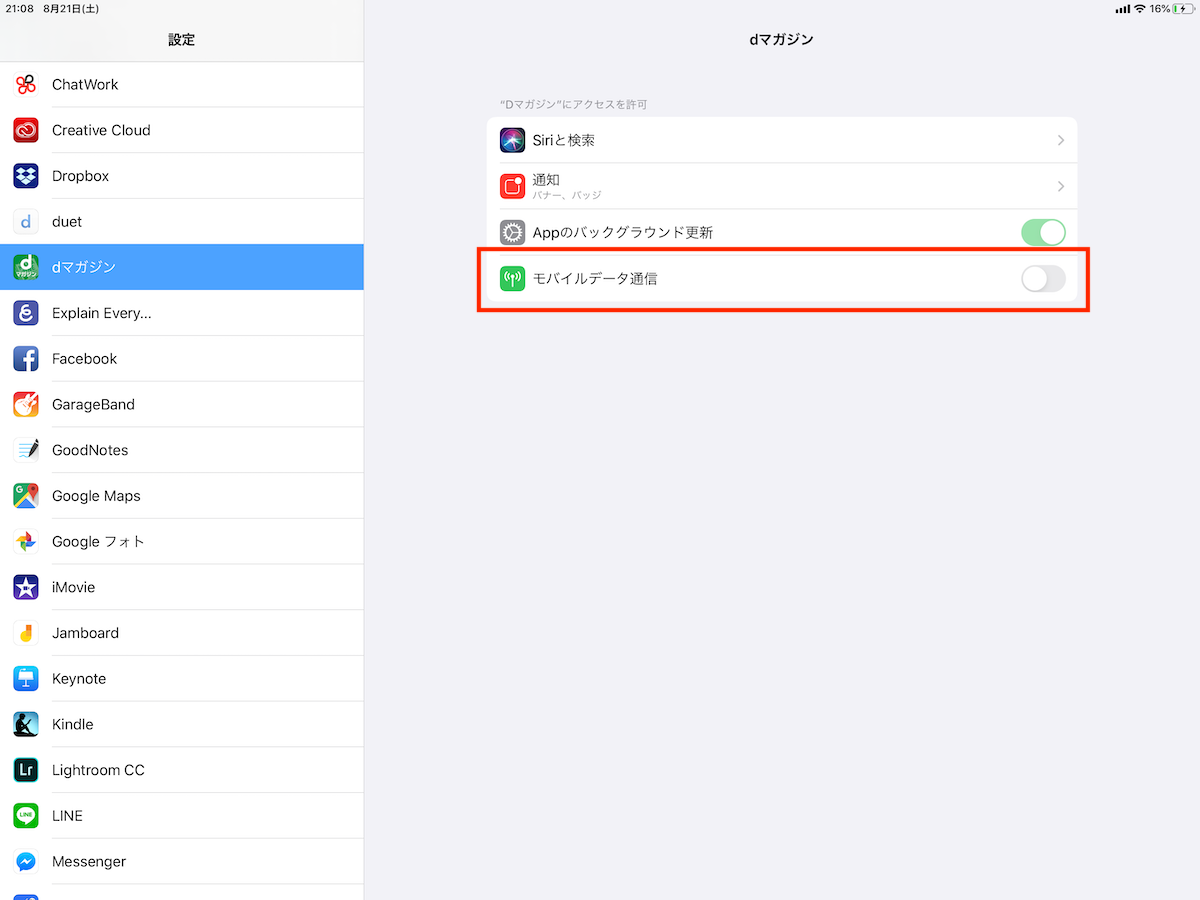
Task: Open Siriと検索 via its chevron
Action: click(x=1061, y=140)
